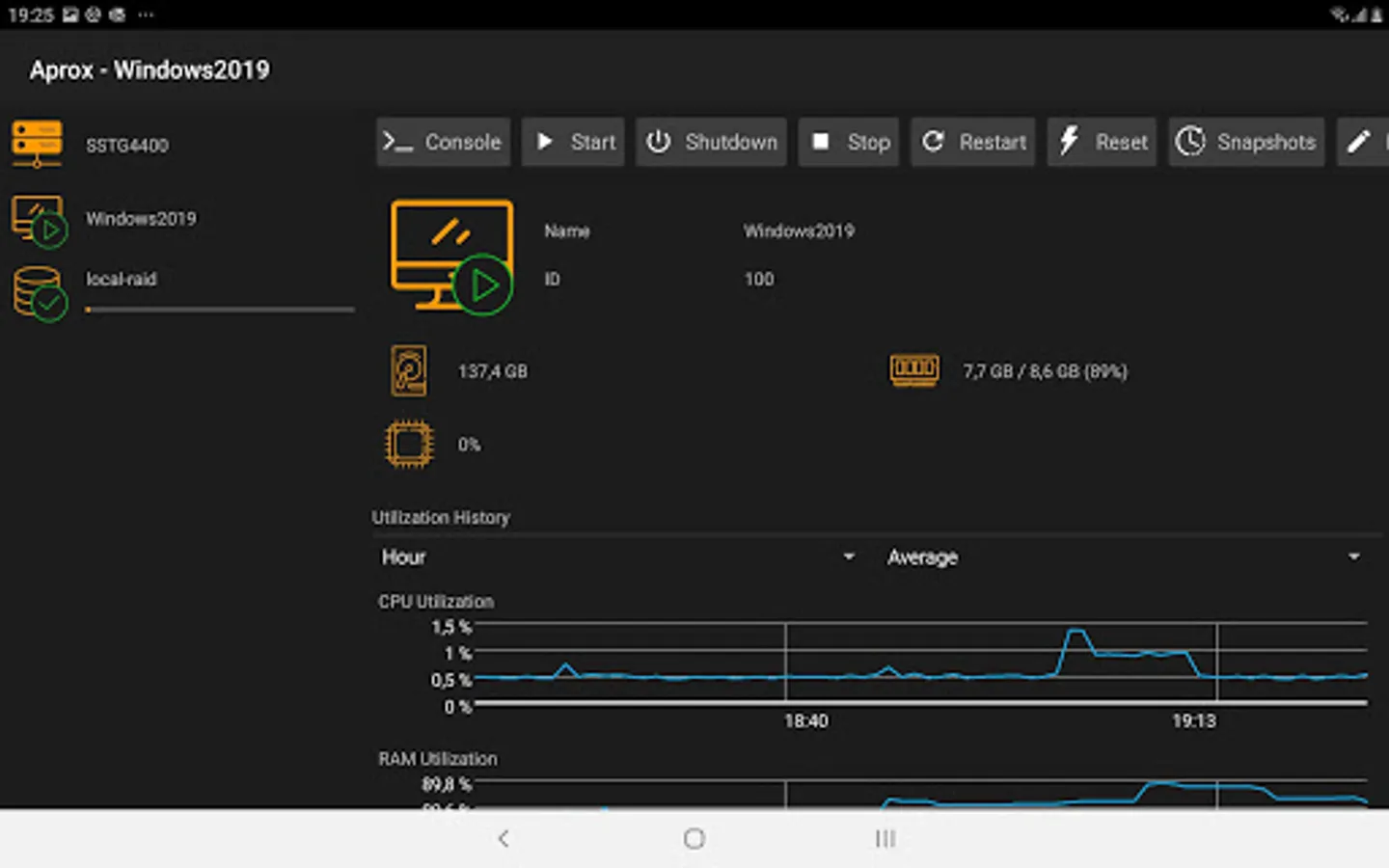1389x868 pixels.
Task: Open local-raid storage entry
Action: (x=122, y=280)
